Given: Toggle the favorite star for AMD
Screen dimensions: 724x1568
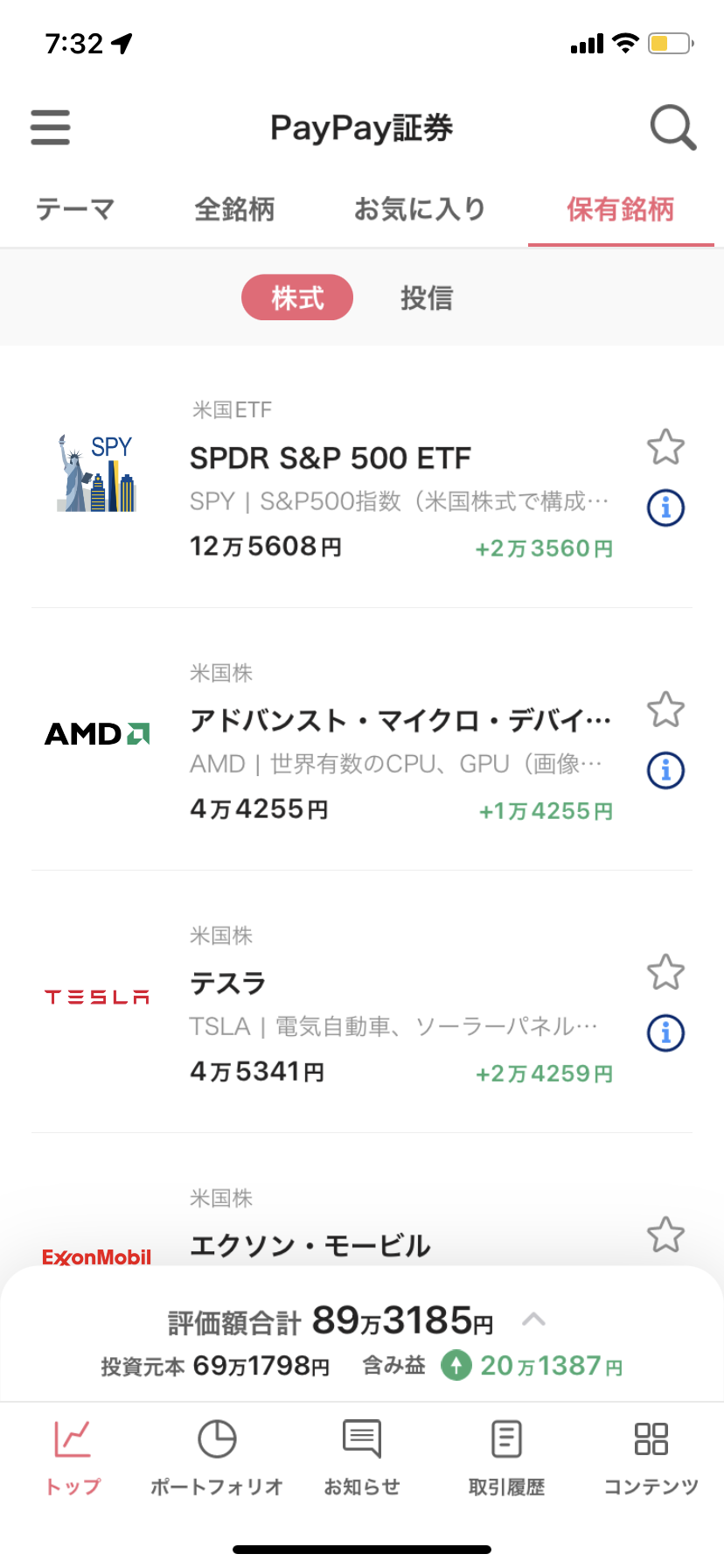Looking at the screenshot, I should point(665,710).
